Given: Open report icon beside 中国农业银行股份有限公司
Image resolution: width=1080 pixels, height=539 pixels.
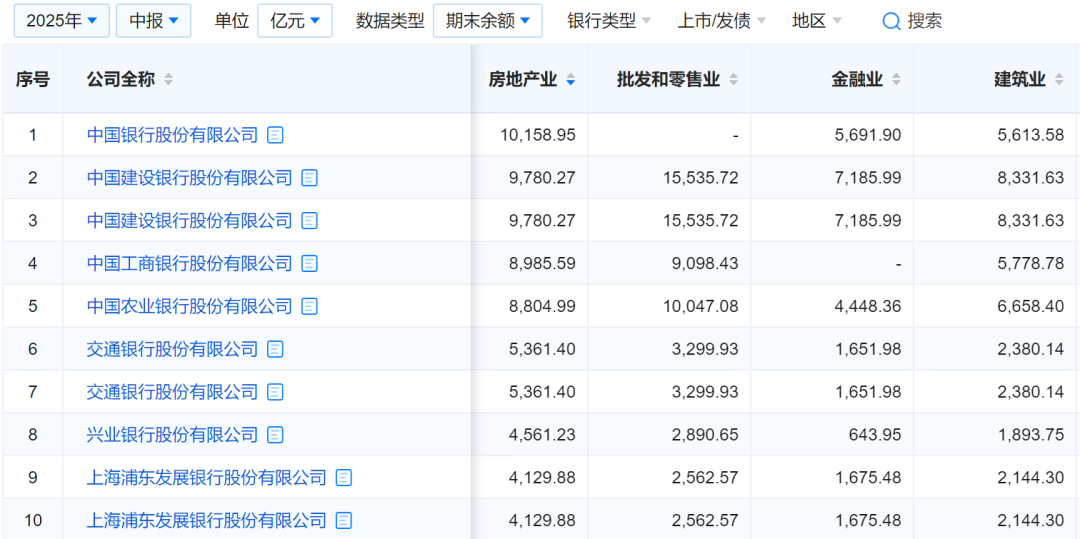Looking at the screenshot, I should [x=310, y=306].
